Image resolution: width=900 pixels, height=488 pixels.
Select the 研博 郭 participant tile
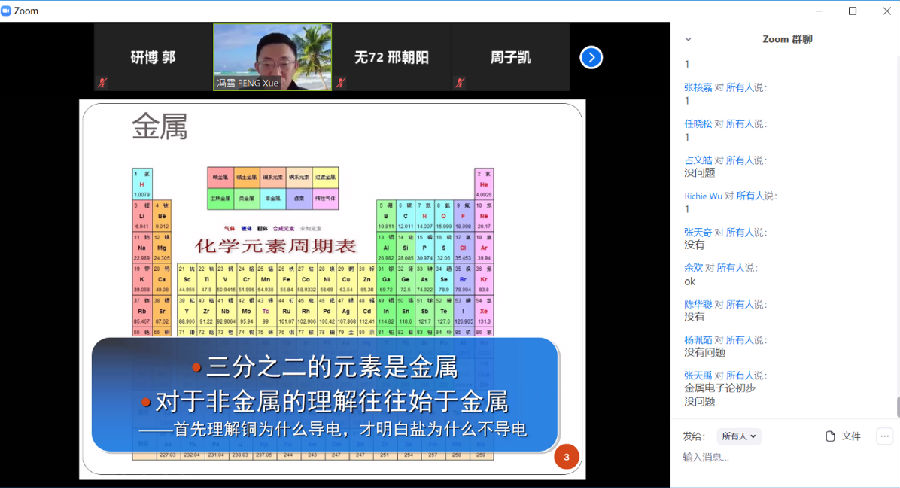[153, 57]
